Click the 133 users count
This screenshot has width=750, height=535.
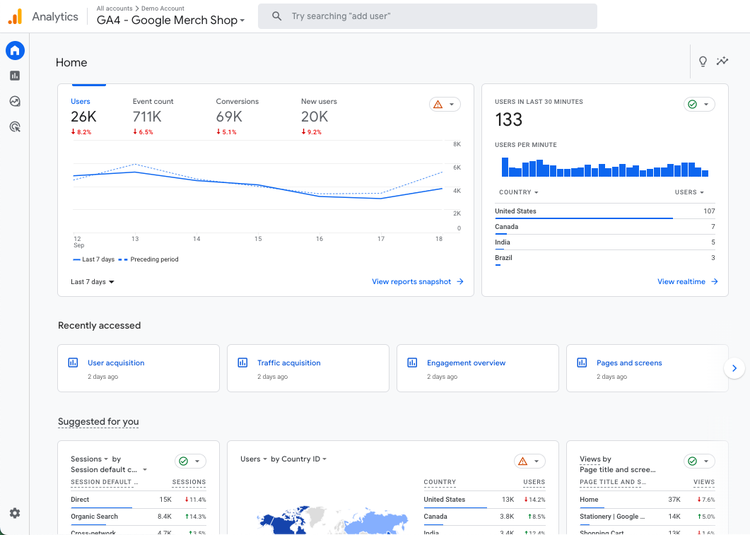click(508, 119)
